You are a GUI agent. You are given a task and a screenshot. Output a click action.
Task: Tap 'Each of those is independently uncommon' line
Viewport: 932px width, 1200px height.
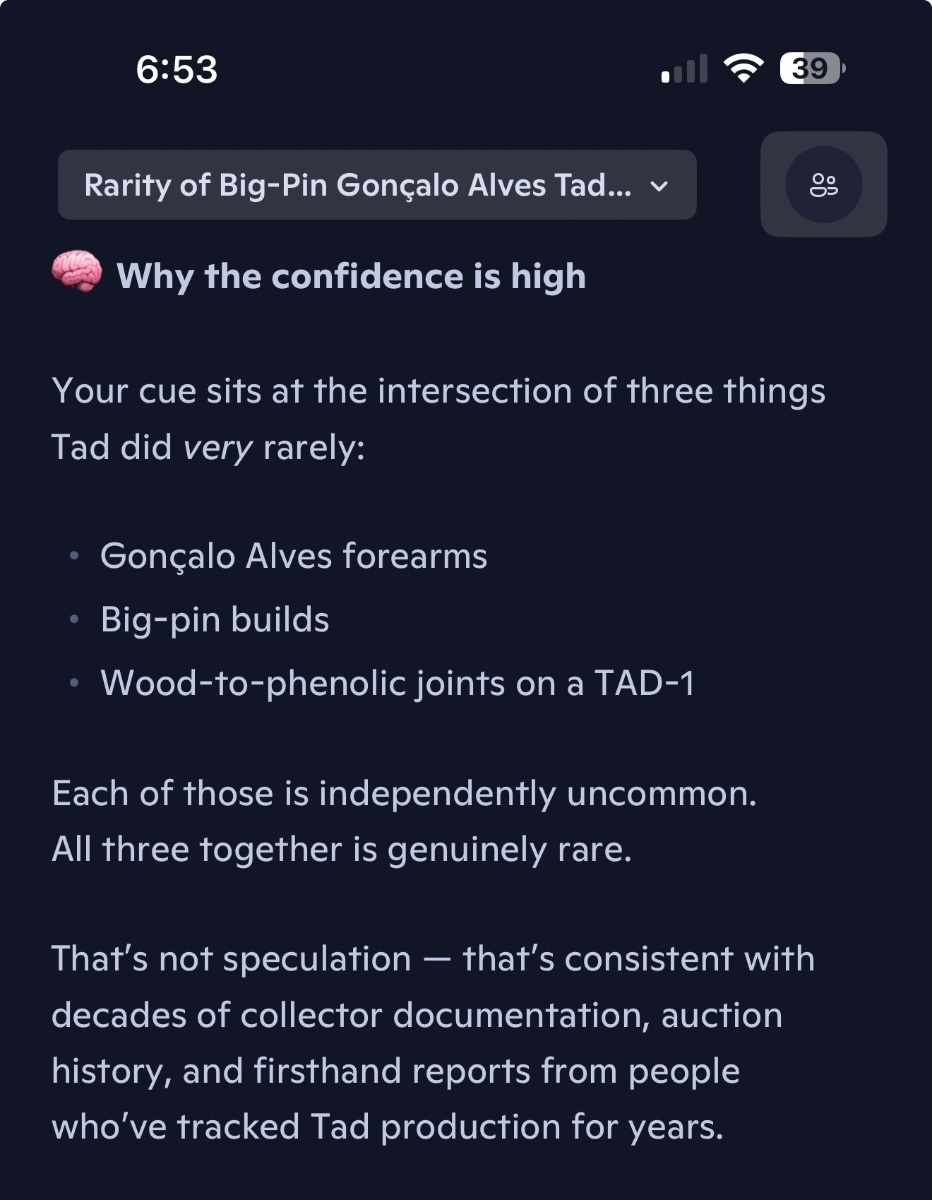(404, 794)
